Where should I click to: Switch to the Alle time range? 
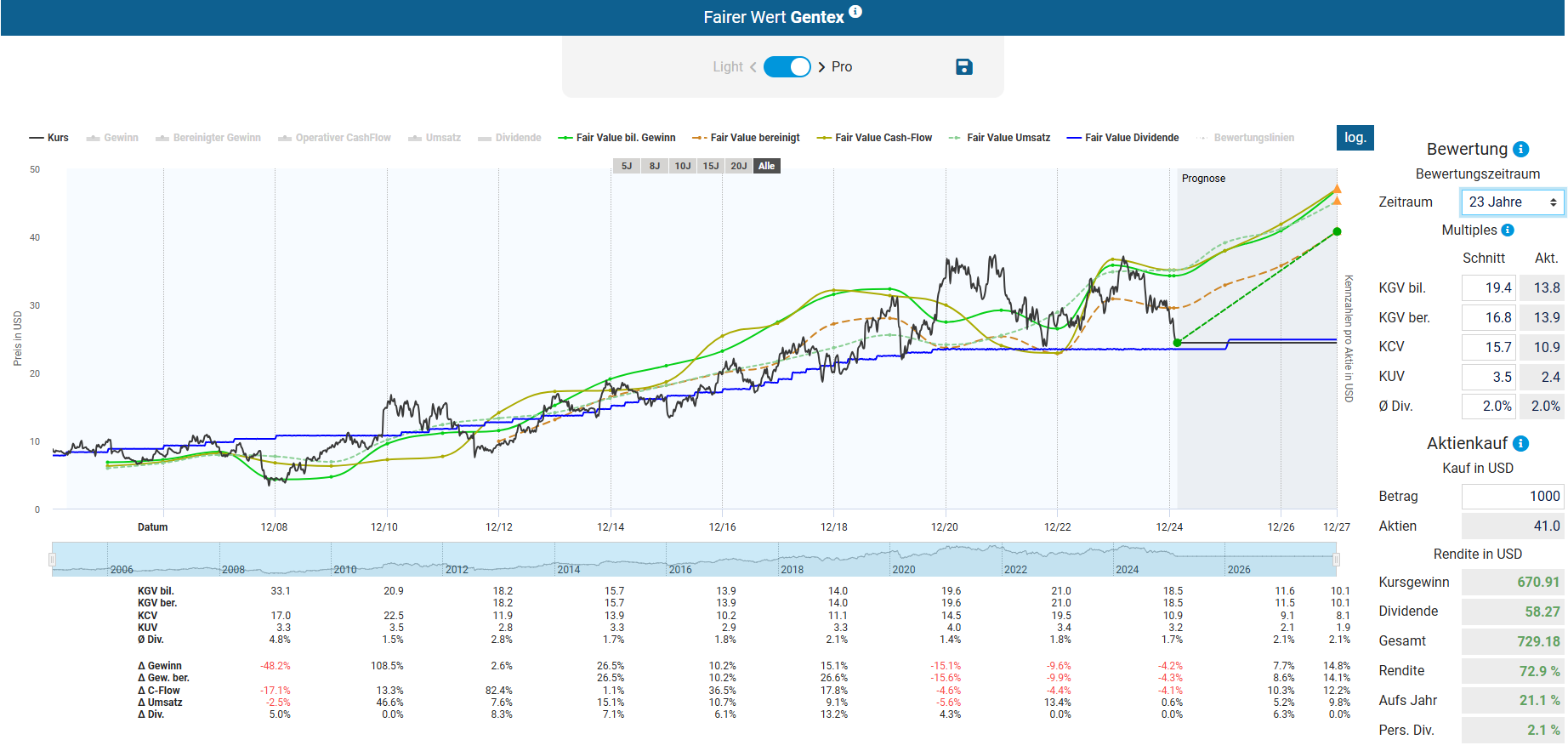tap(766, 166)
